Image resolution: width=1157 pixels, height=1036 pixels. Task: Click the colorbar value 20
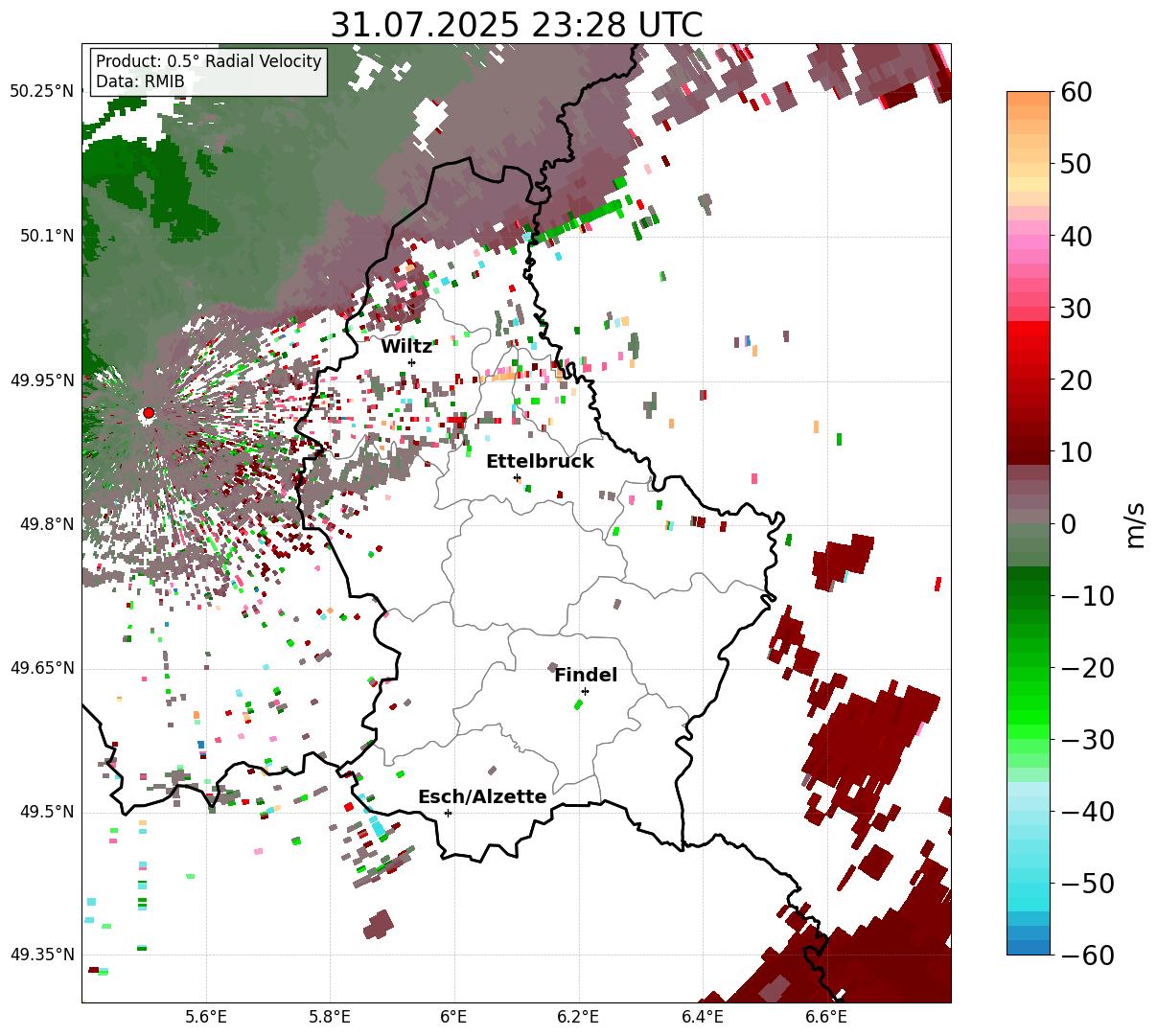pos(1075,380)
